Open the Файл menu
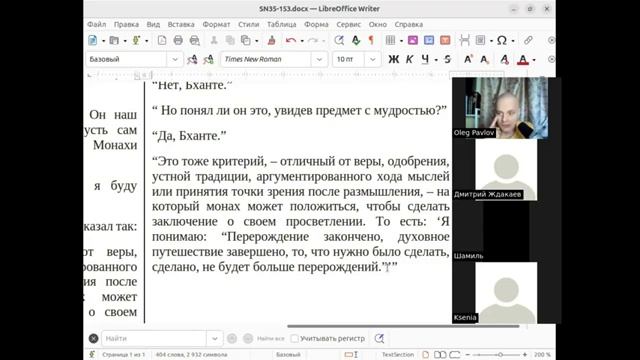 96,24
